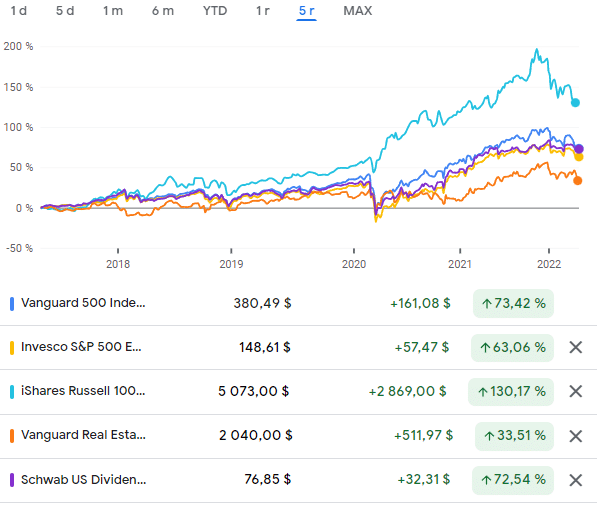The height and width of the screenshot is (509, 602).
Task: Select the 1 d time range
Action: [x=18, y=11]
